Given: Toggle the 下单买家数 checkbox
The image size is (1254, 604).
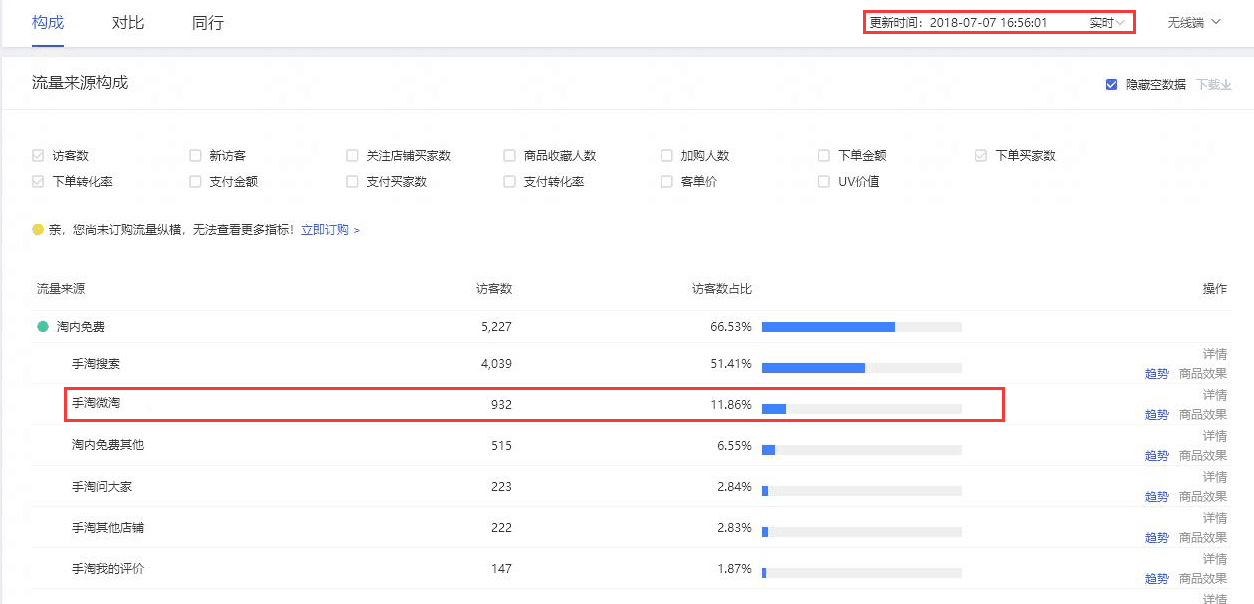Looking at the screenshot, I should (x=982, y=156).
